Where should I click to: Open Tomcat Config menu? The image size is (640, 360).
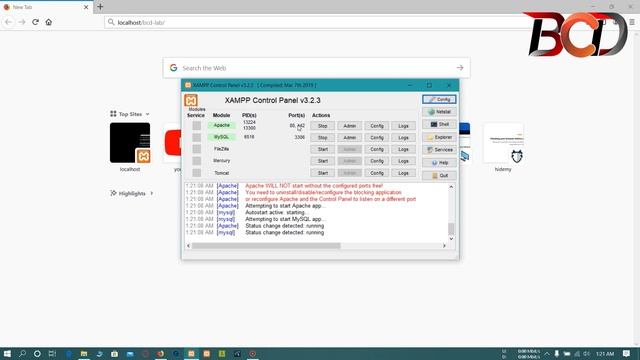(376, 173)
